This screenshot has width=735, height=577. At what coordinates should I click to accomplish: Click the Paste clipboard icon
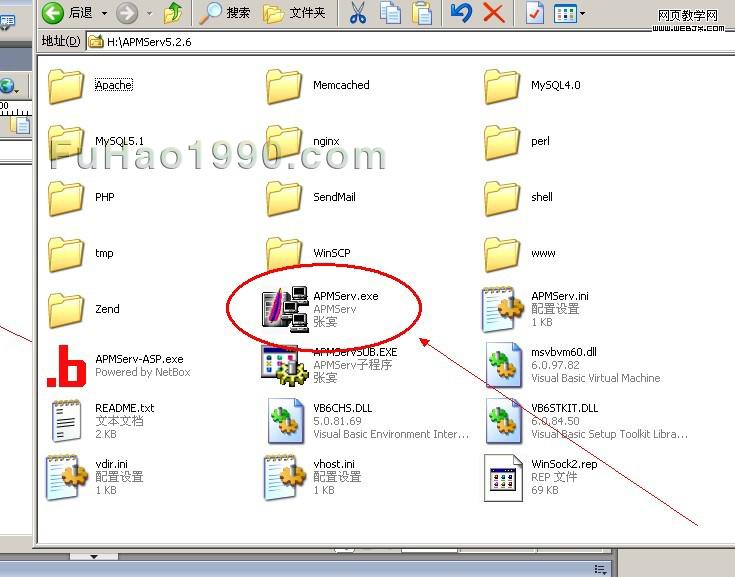422,13
